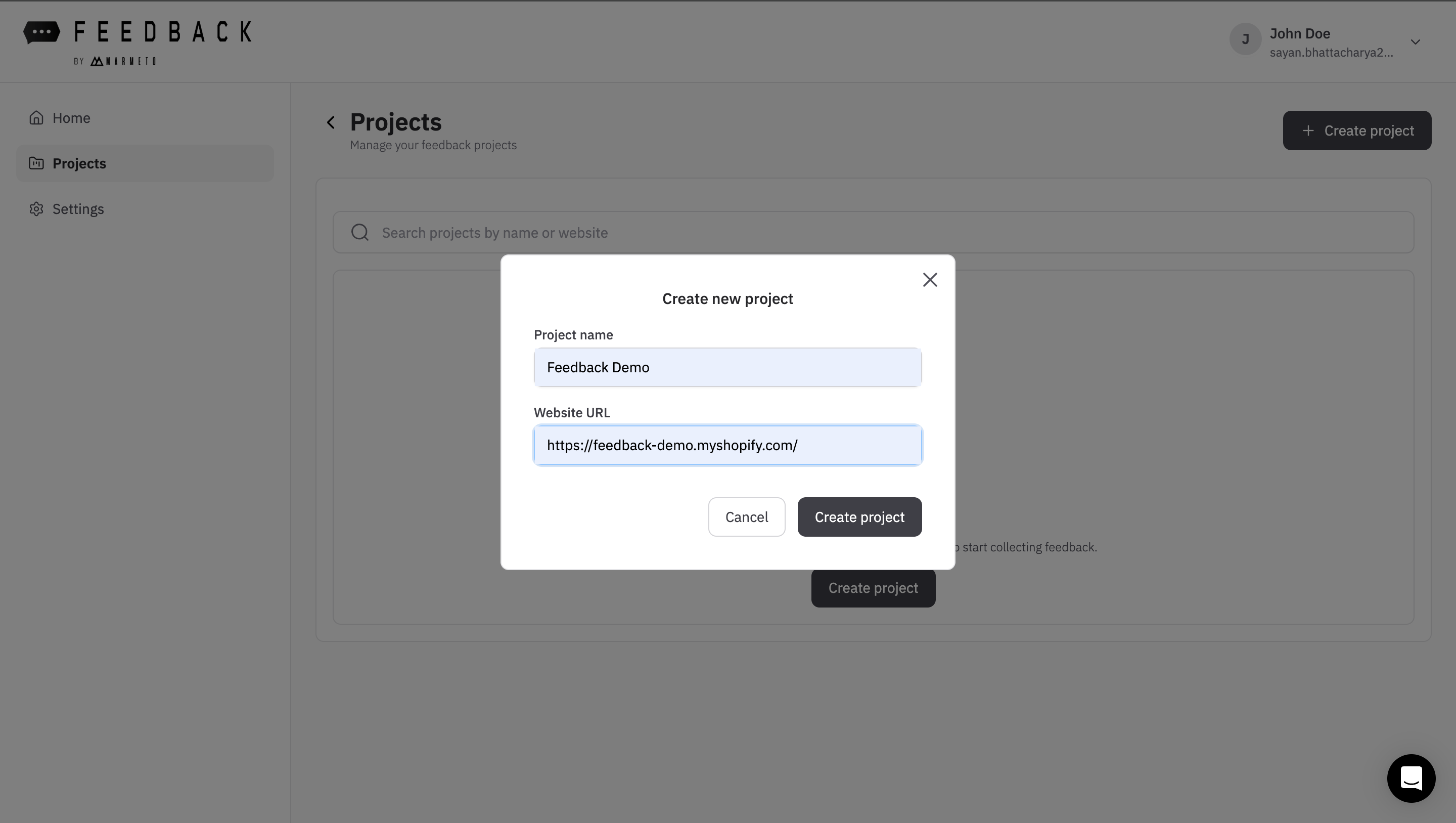1456x823 pixels.
Task: Select the Projects sidebar entry
Action: click(x=79, y=163)
